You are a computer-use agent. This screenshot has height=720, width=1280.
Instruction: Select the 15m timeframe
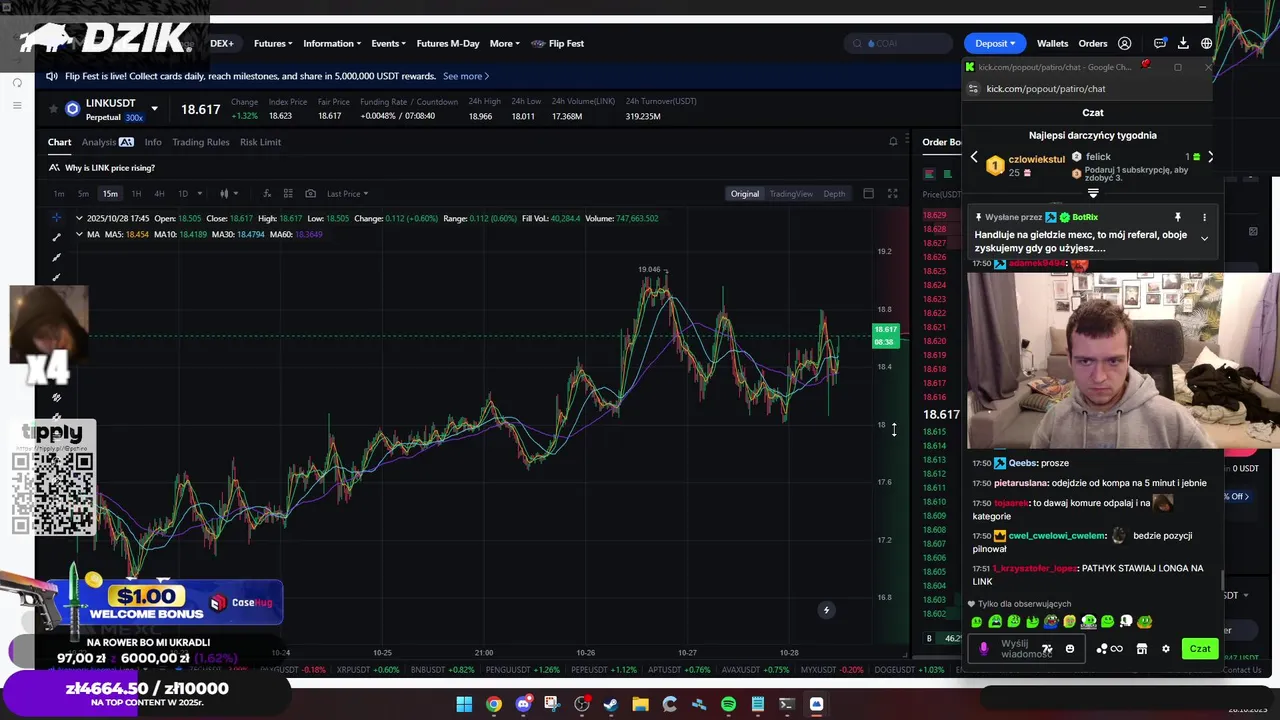click(x=110, y=194)
